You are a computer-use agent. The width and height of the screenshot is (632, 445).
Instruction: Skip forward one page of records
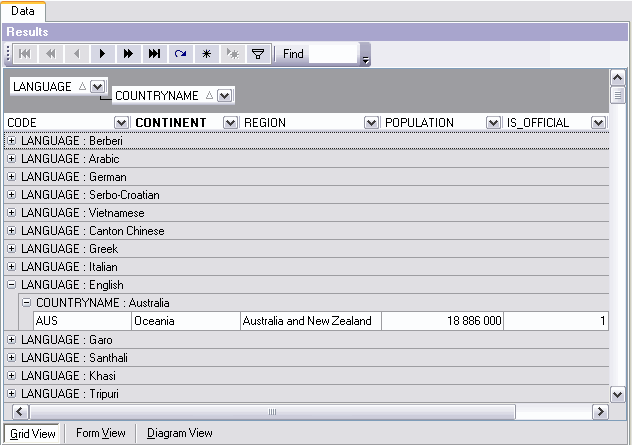[x=128, y=54]
